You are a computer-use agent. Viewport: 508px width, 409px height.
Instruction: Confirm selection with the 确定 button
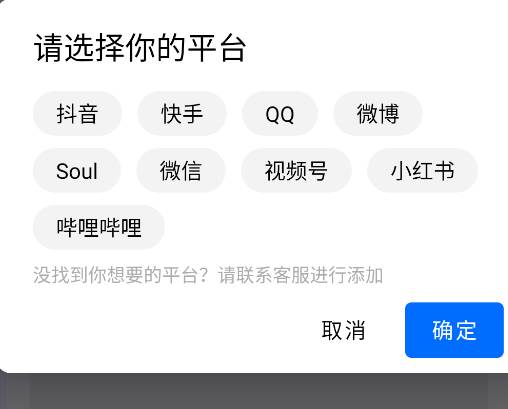click(x=454, y=330)
